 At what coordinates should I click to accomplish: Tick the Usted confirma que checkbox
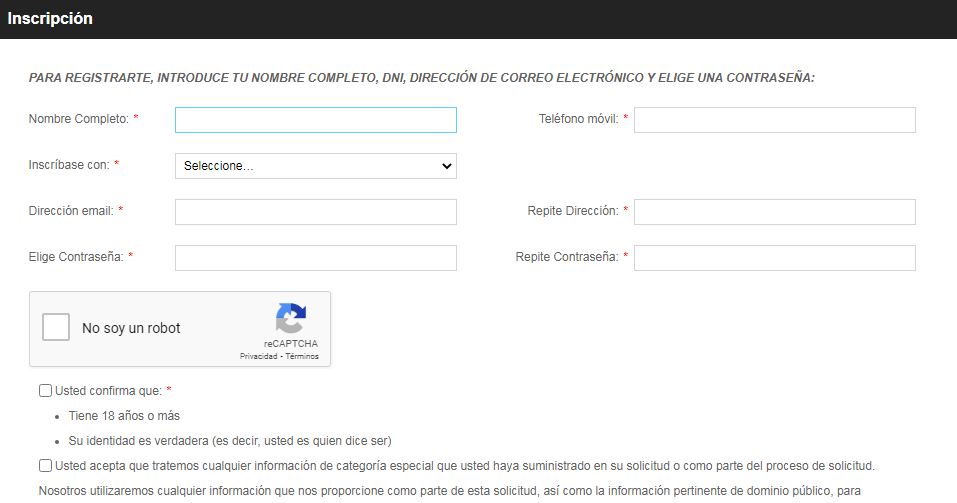click(x=46, y=391)
